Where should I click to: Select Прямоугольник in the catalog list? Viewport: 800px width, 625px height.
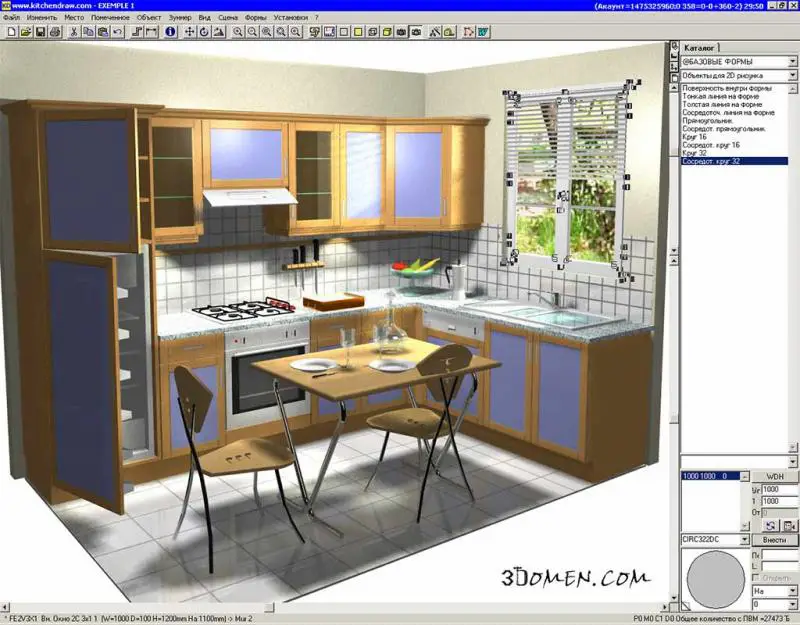(709, 121)
